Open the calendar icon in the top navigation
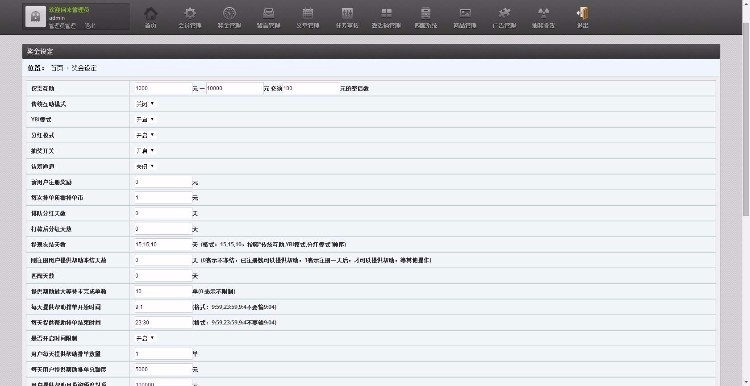The image size is (750, 386). coord(308,13)
